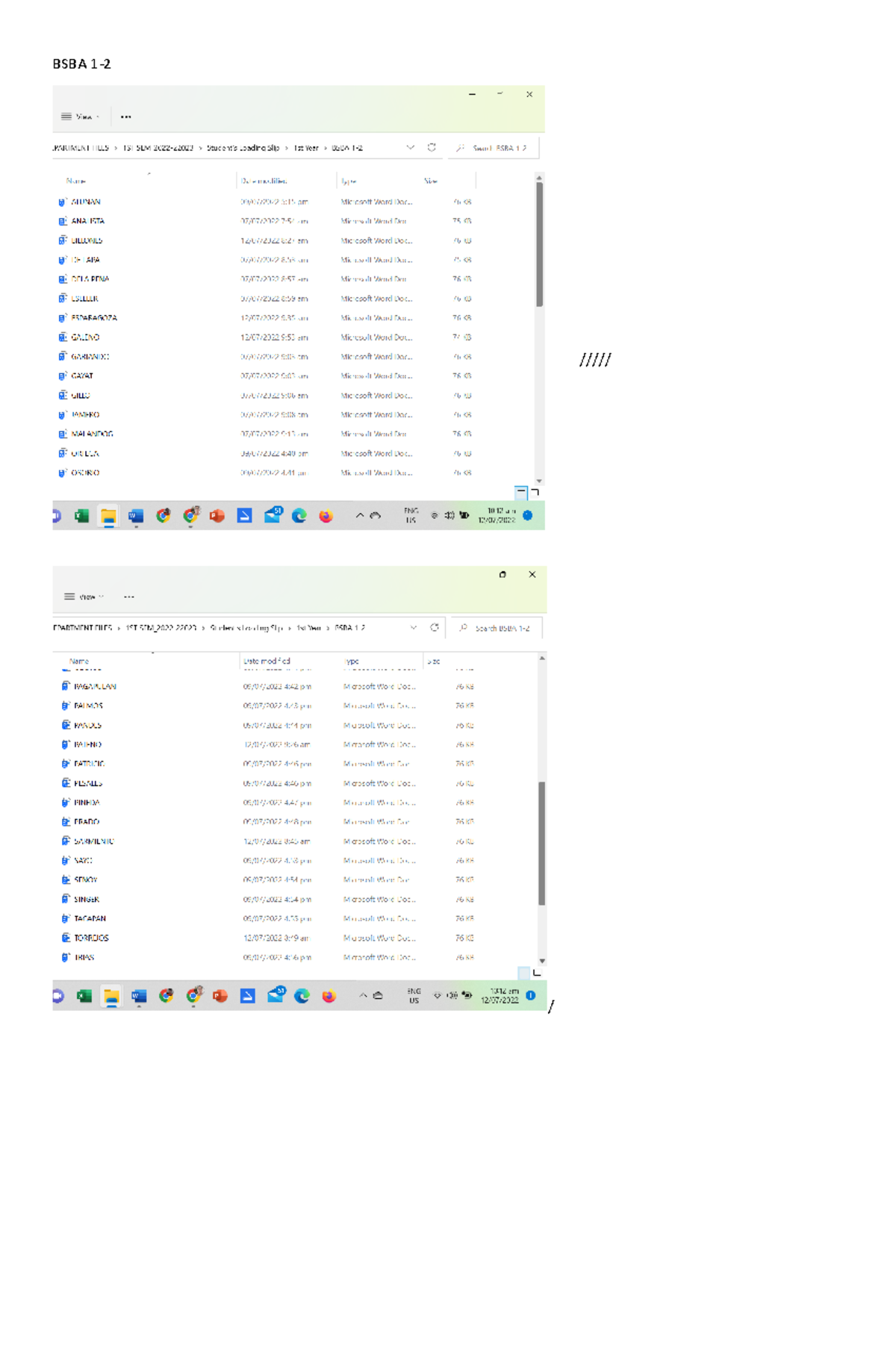896x1370 pixels.
Task: Switch upper window to details view
Action: [x=521, y=492]
